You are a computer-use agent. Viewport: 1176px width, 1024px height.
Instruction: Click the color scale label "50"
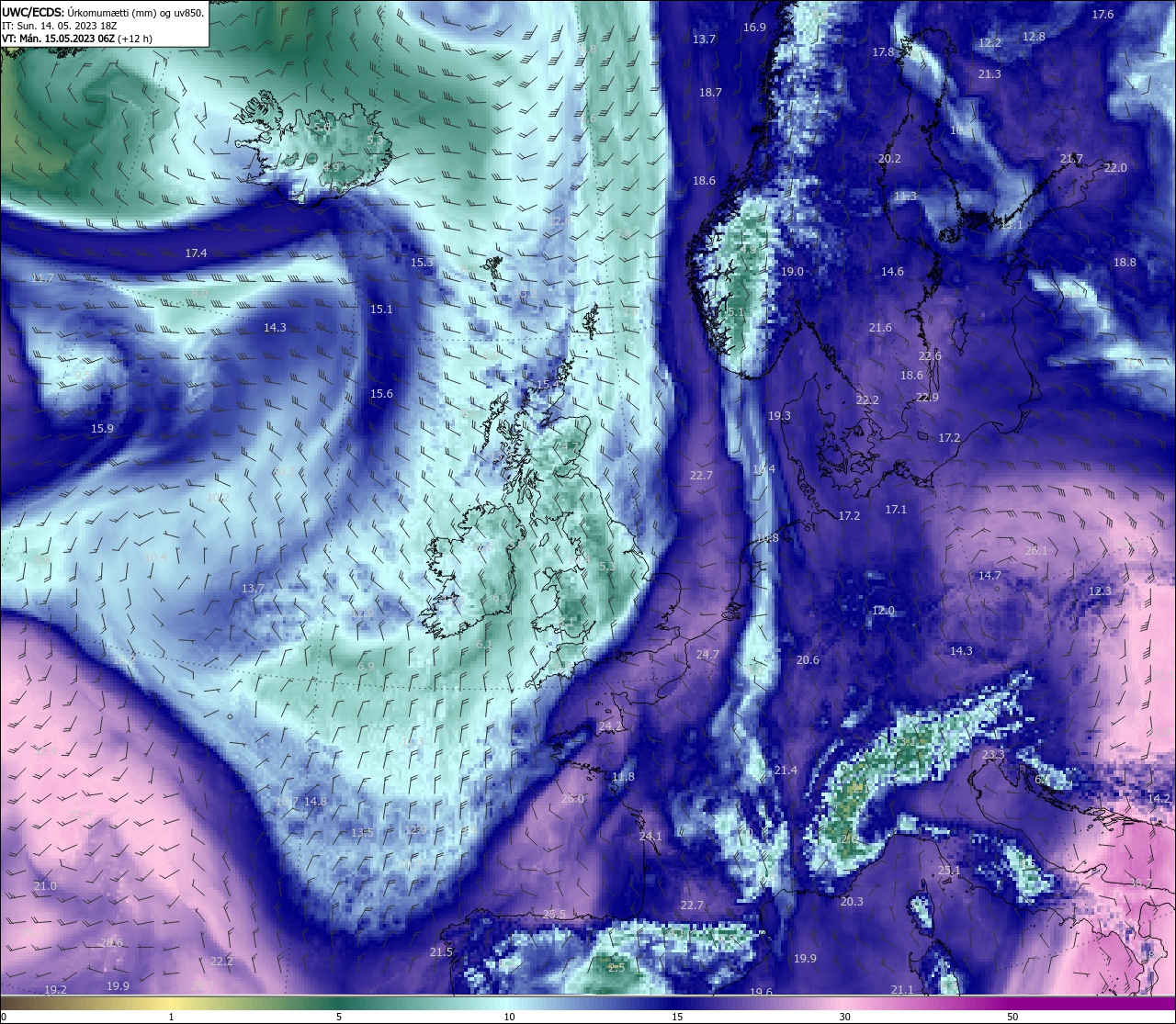coord(1012,1017)
